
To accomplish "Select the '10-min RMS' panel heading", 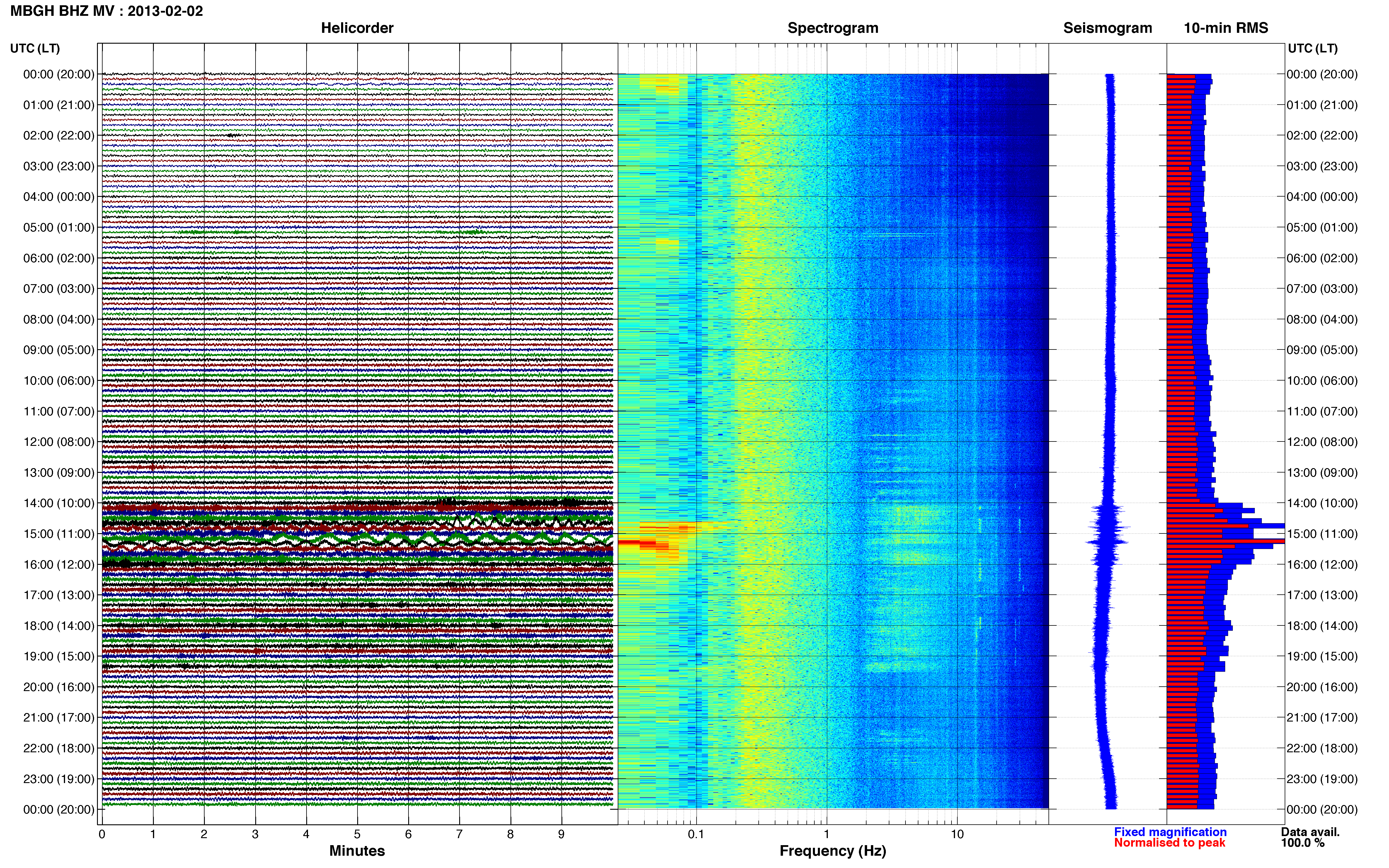I will click(x=1225, y=28).
